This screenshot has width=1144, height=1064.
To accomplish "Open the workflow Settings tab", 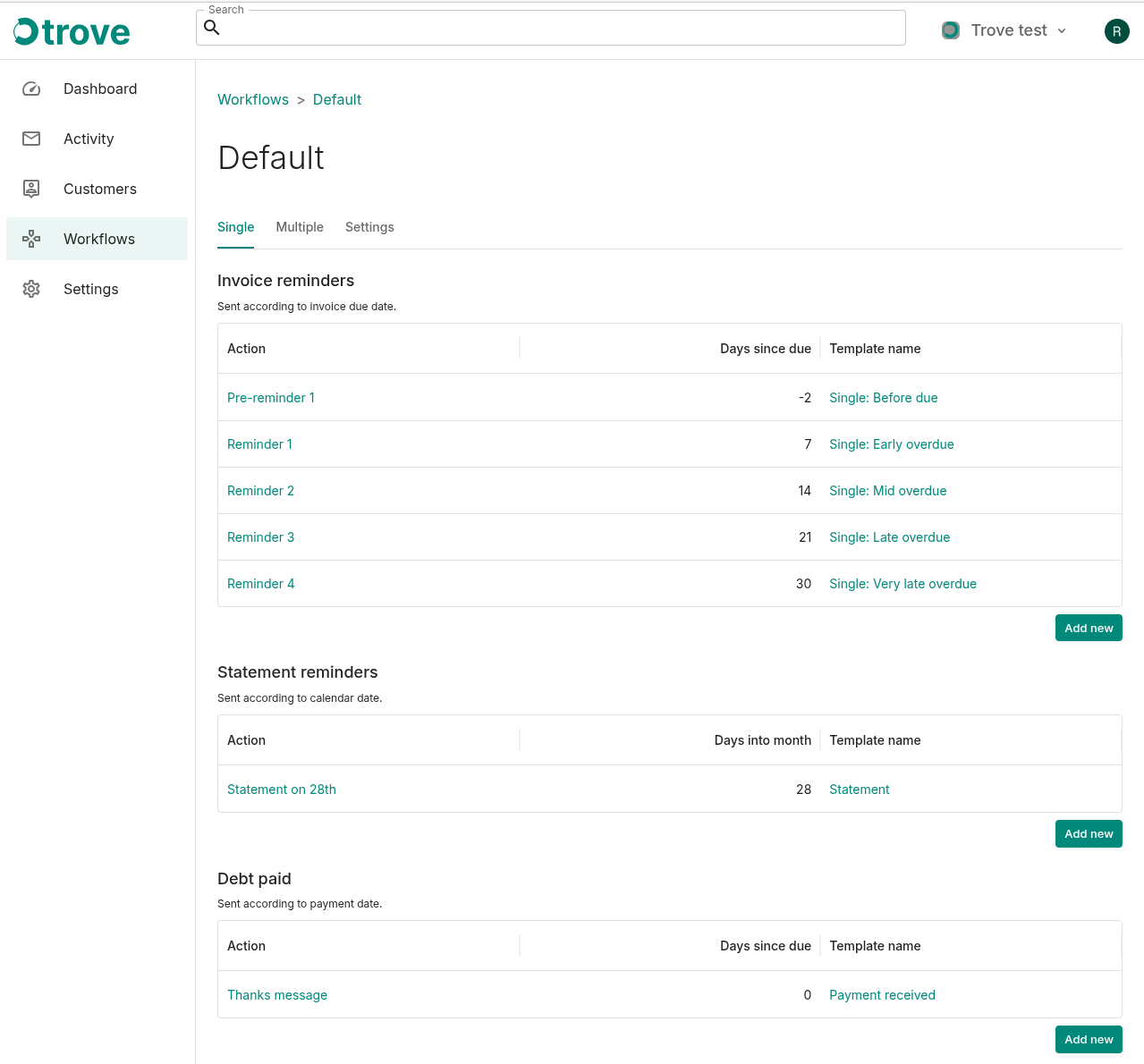I will (x=369, y=227).
